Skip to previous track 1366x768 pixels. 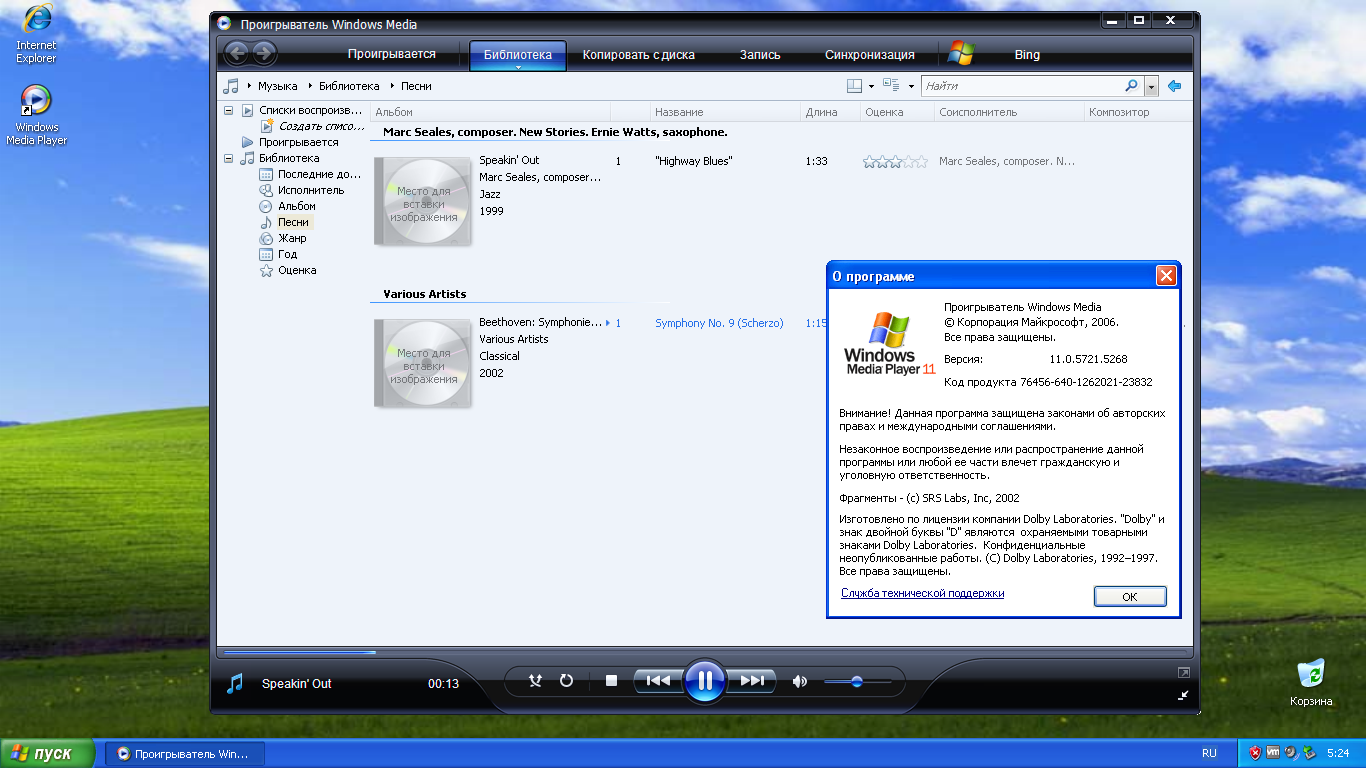(x=658, y=681)
